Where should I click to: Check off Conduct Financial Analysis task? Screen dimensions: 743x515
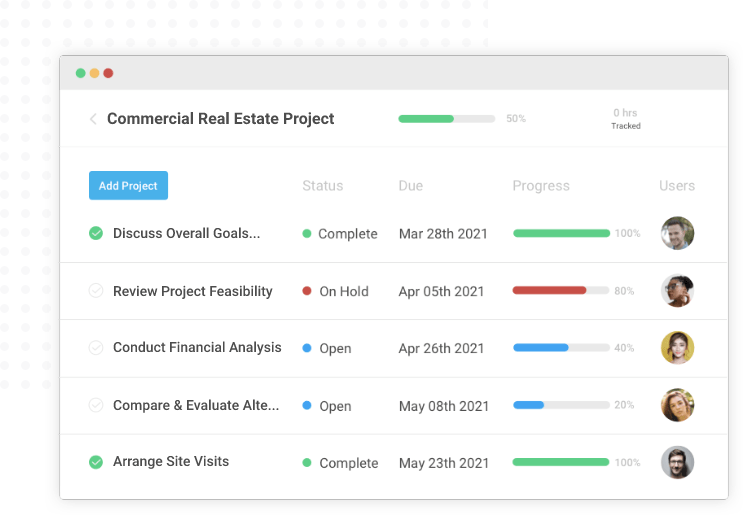[96, 348]
